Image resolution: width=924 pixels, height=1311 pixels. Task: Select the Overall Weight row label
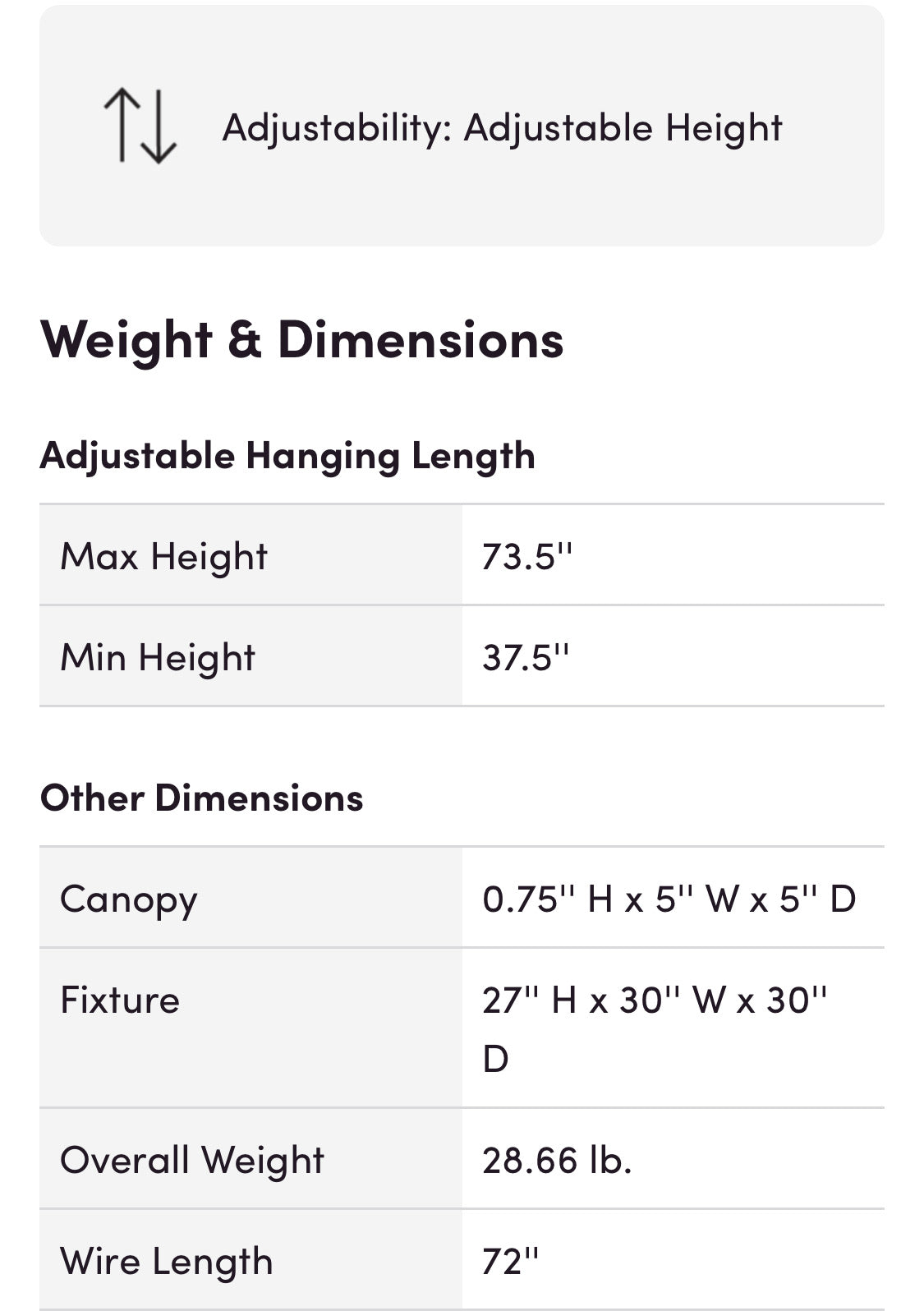(x=192, y=1160)
